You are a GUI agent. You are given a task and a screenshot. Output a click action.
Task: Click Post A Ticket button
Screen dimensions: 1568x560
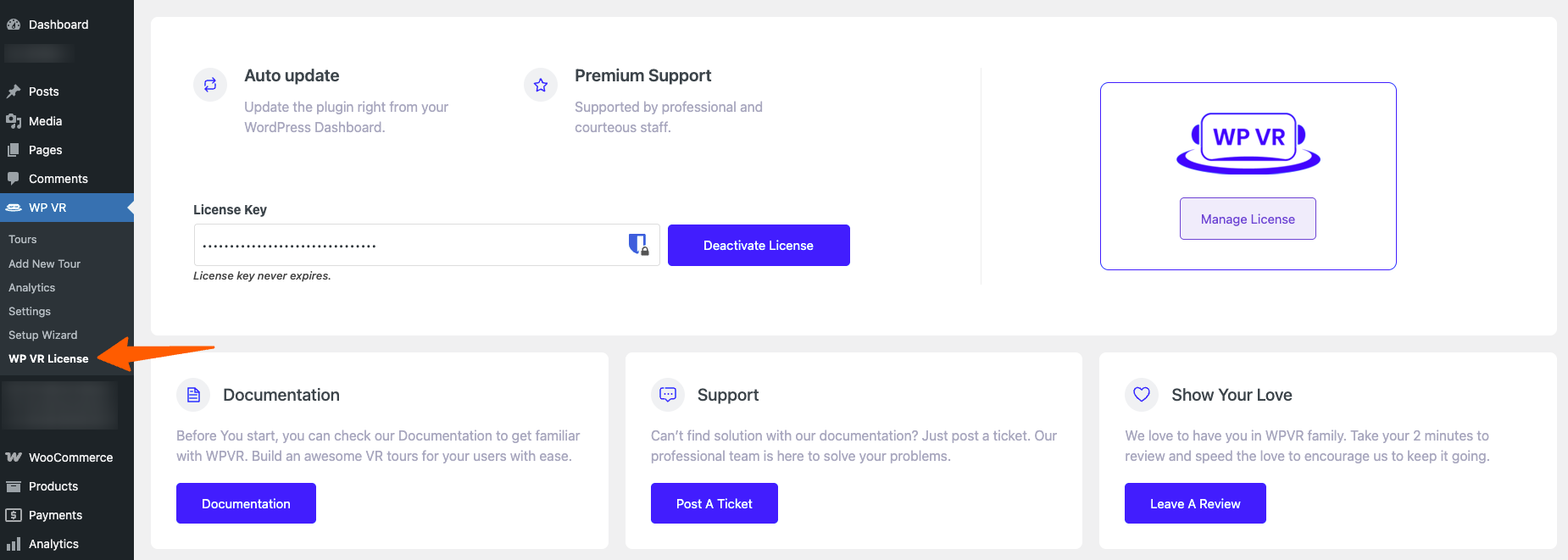pos(714,504)
